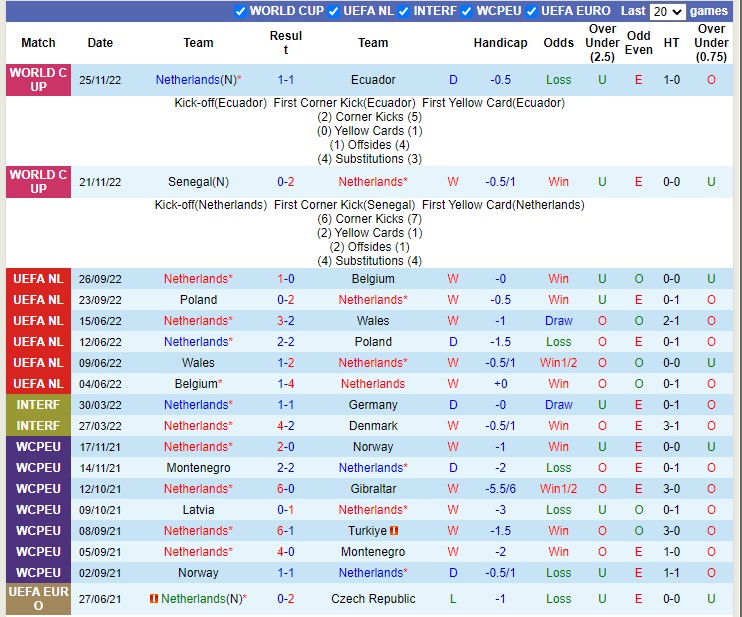Open the 1-1 result against Ecuador
Screen dimensions: 742x617
[x=285, y=80]
